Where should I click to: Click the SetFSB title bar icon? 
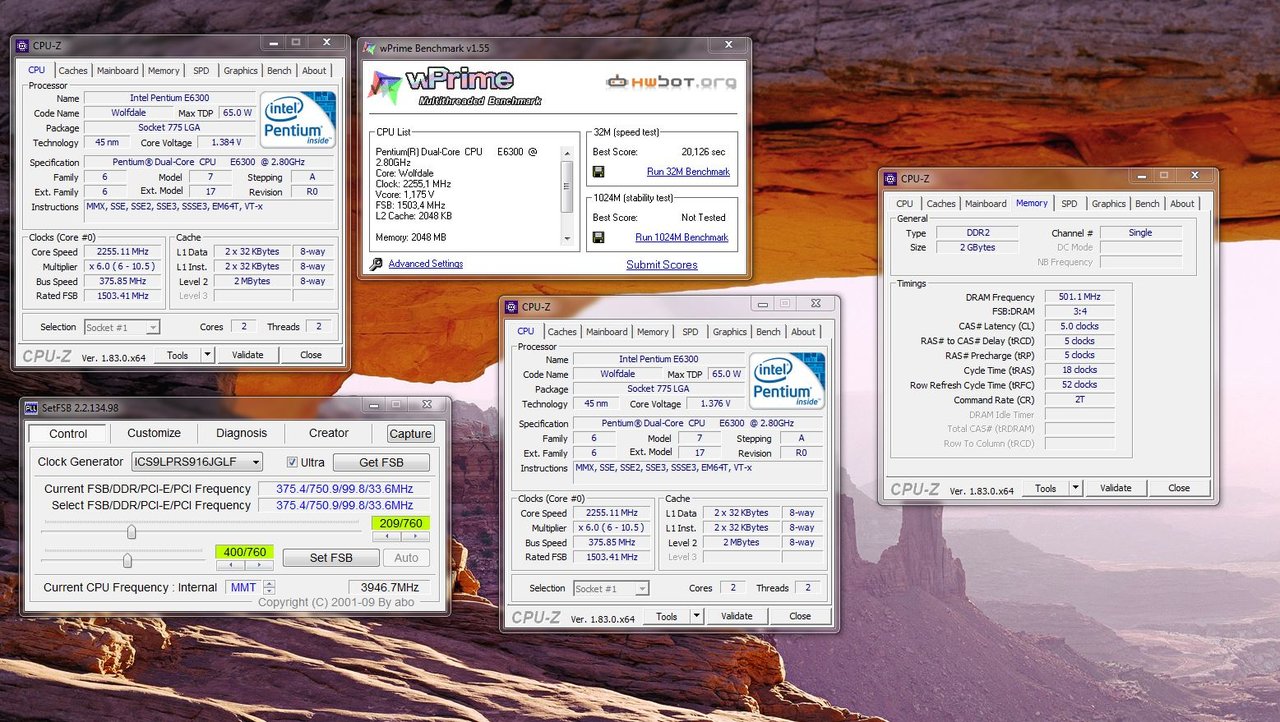[x=32, y=408]
